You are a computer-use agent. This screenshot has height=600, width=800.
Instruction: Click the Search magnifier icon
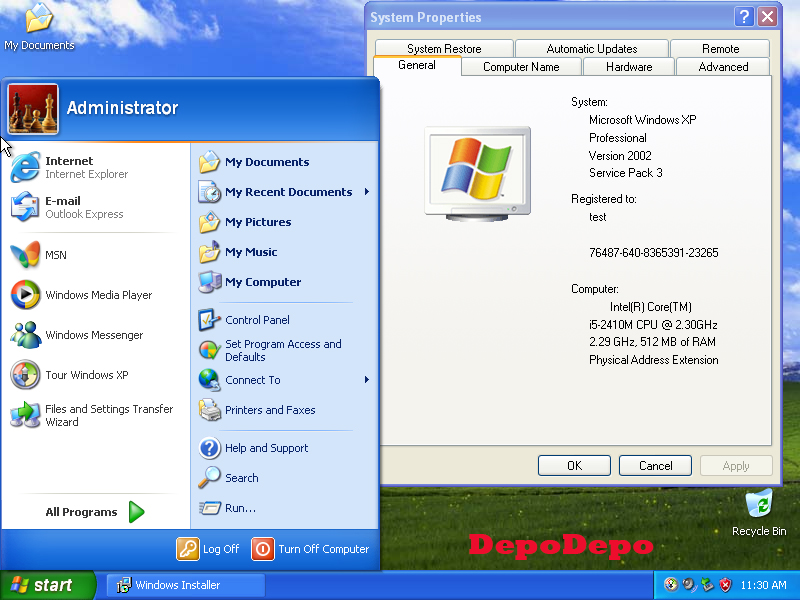pos(209,478)
